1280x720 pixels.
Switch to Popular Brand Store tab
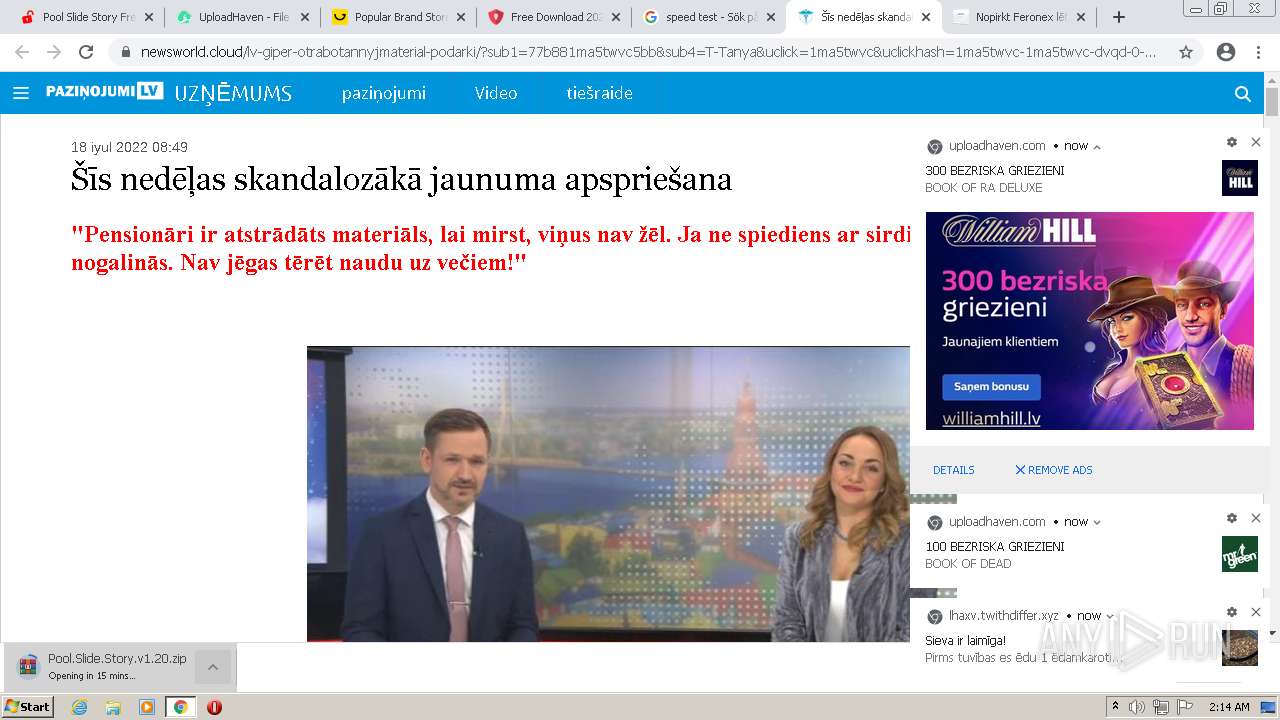[x=400, y=17]
